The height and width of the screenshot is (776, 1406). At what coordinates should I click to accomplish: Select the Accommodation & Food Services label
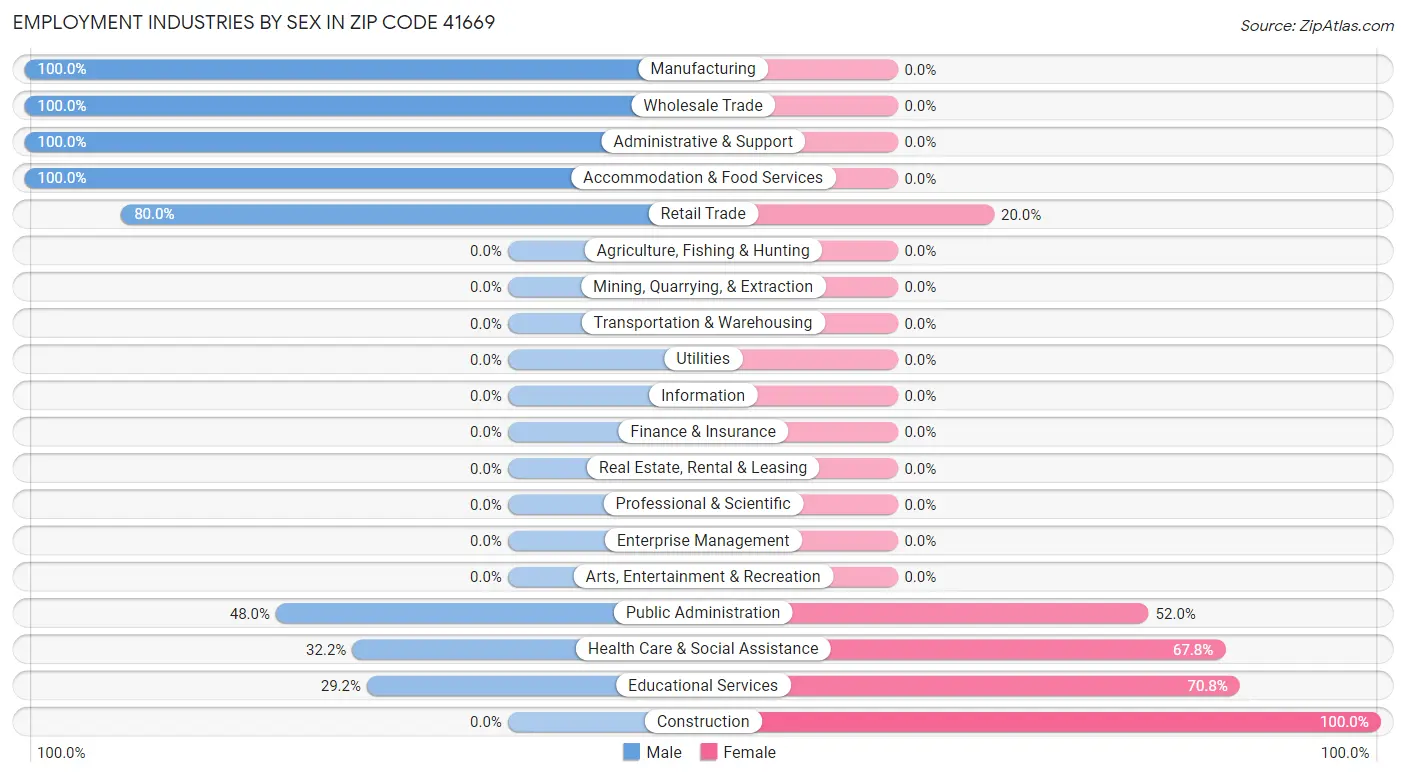coord(703,178)
